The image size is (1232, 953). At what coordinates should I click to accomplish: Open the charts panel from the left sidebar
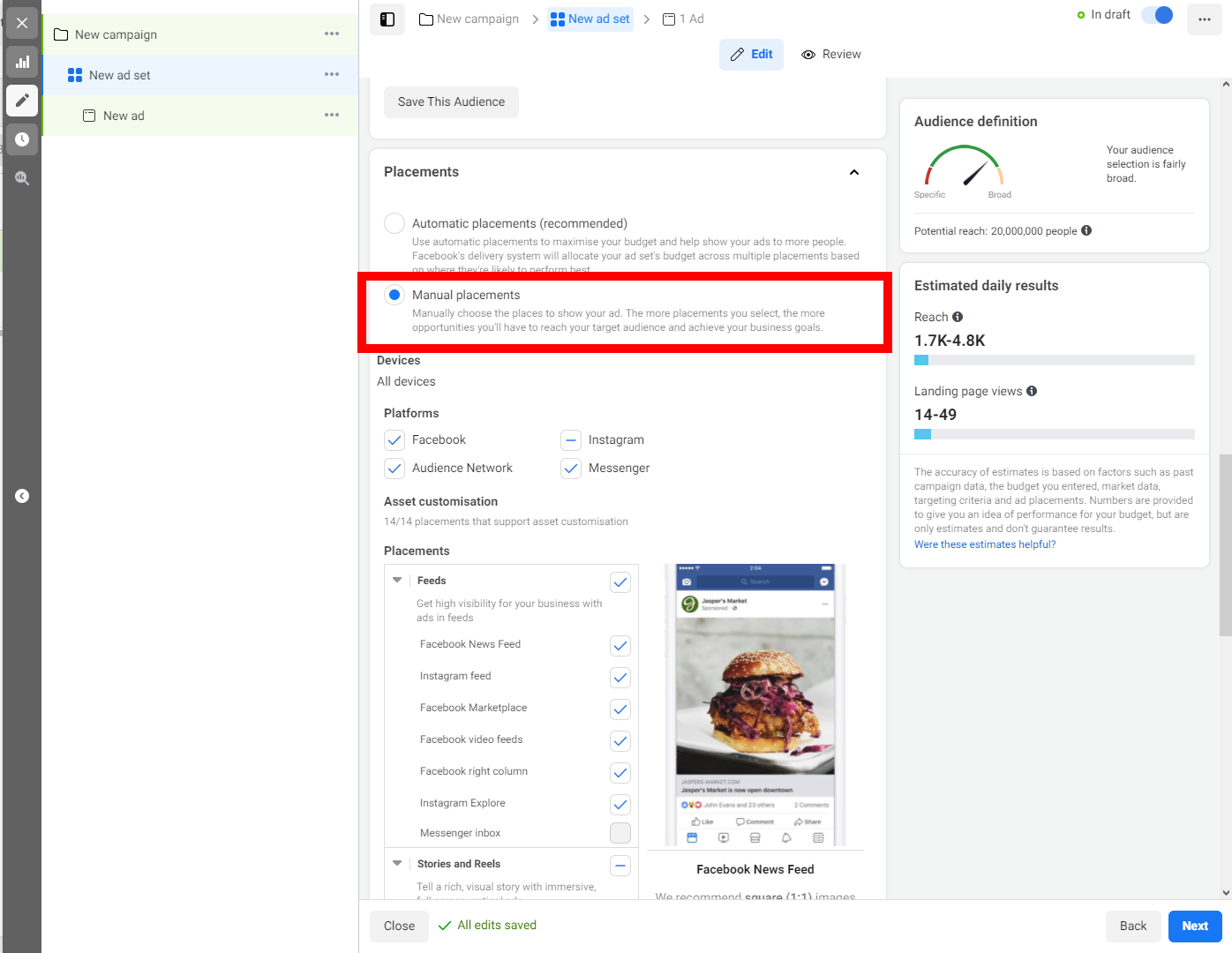coord(22,62)
